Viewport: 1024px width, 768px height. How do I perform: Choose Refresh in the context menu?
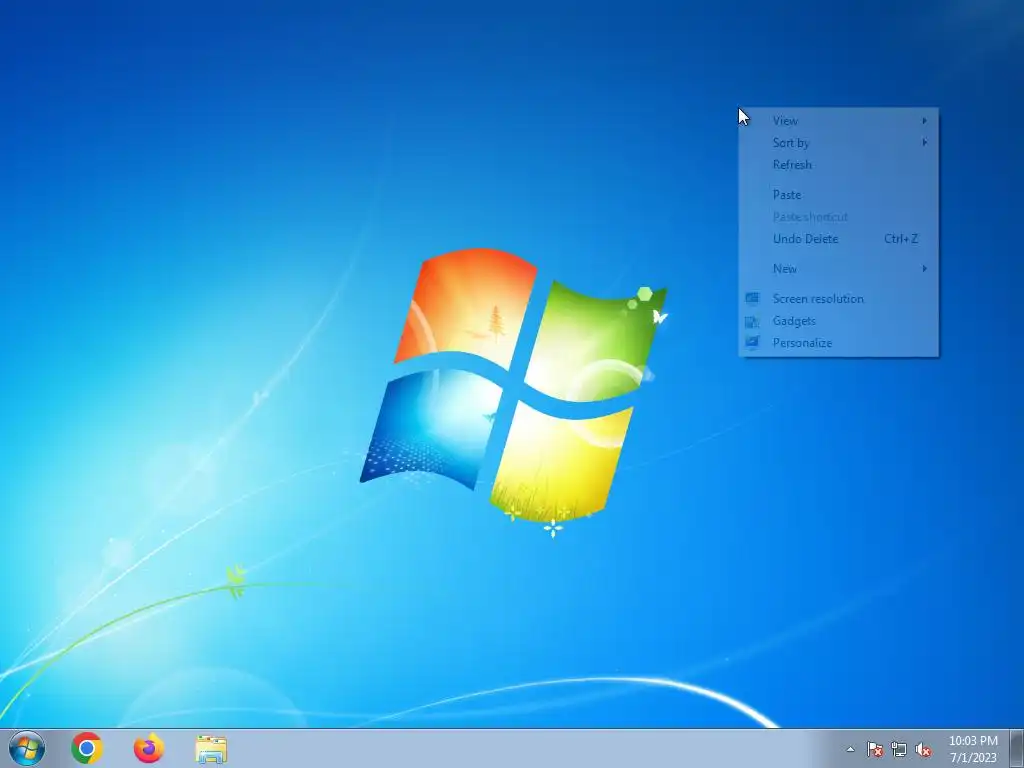(839, 165)
